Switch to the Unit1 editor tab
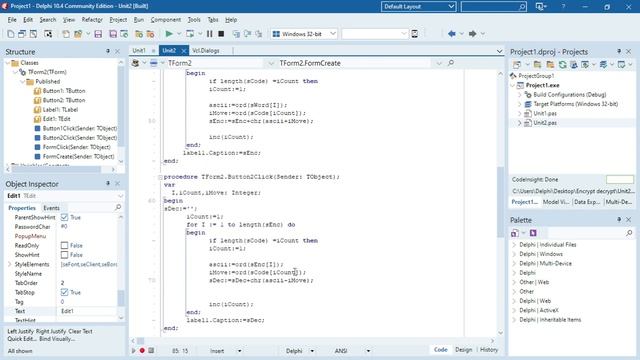The width and height of the screenshot is (640, 360). [139, 51]
